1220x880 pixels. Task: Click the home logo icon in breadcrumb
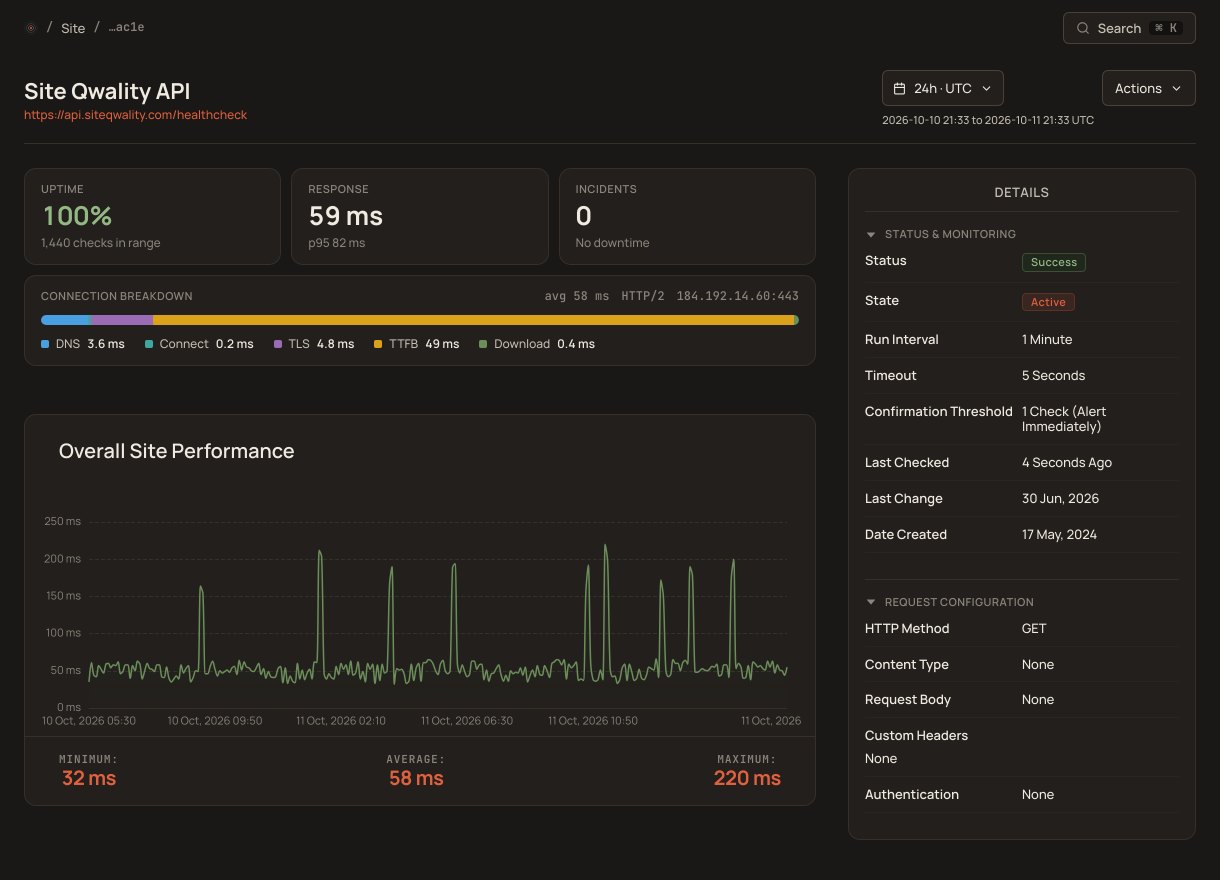[x=30, y=28]
